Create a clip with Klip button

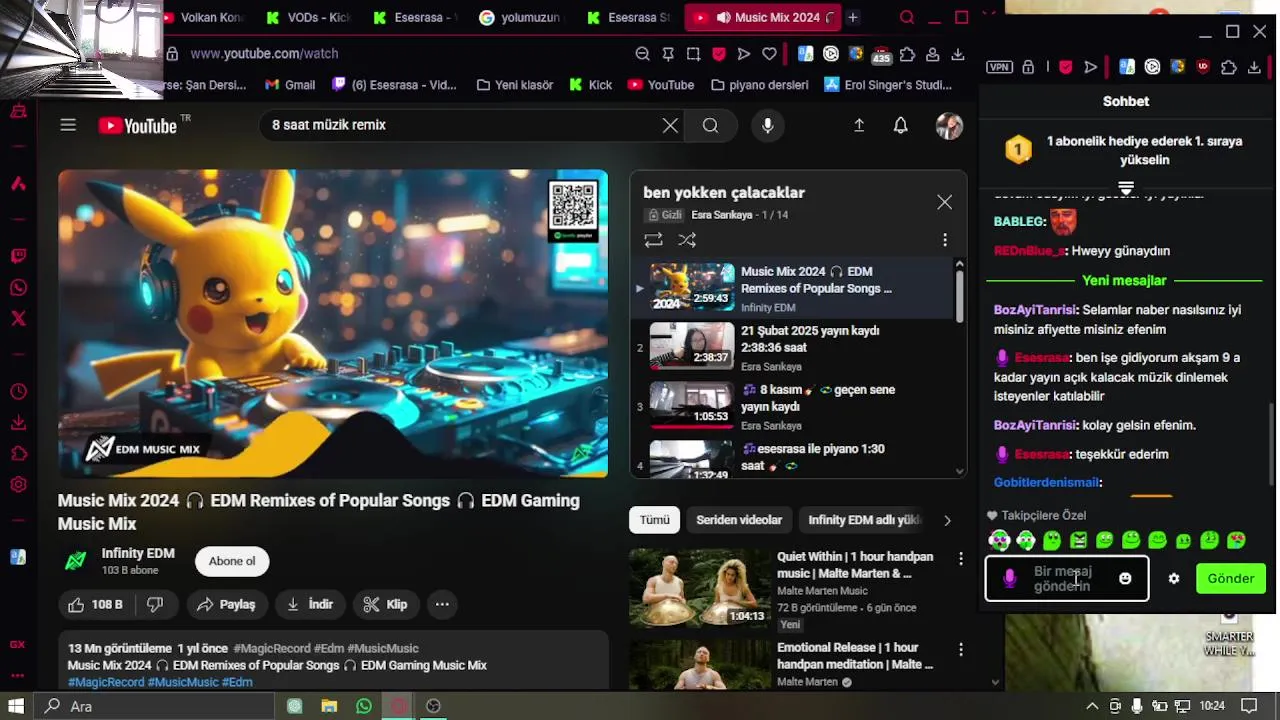(x=385, y=604)
